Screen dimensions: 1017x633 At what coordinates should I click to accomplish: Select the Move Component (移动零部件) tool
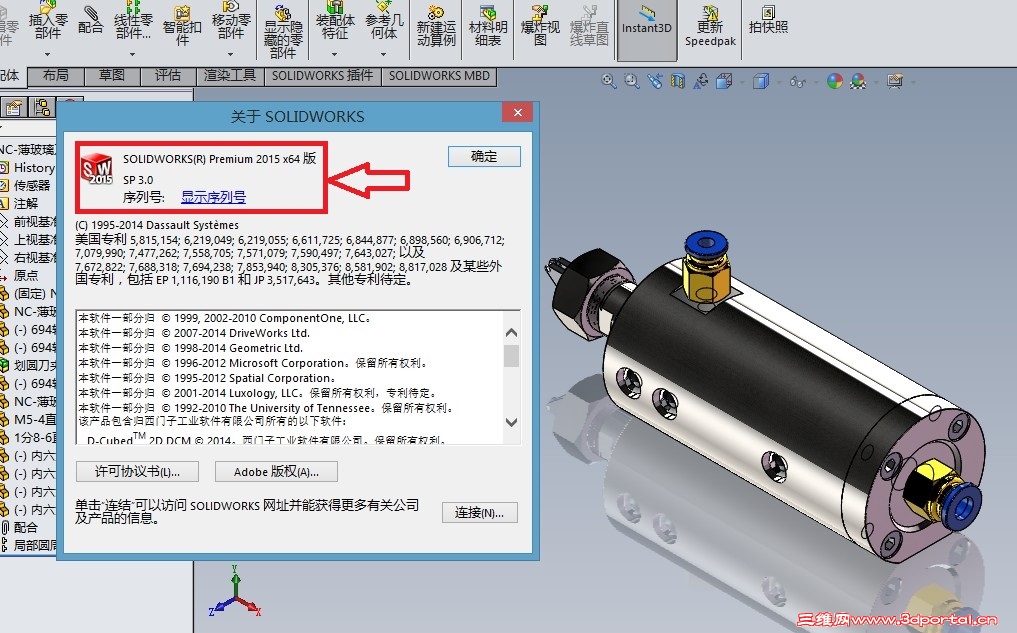pyautogui.click(x=231, y=21)
